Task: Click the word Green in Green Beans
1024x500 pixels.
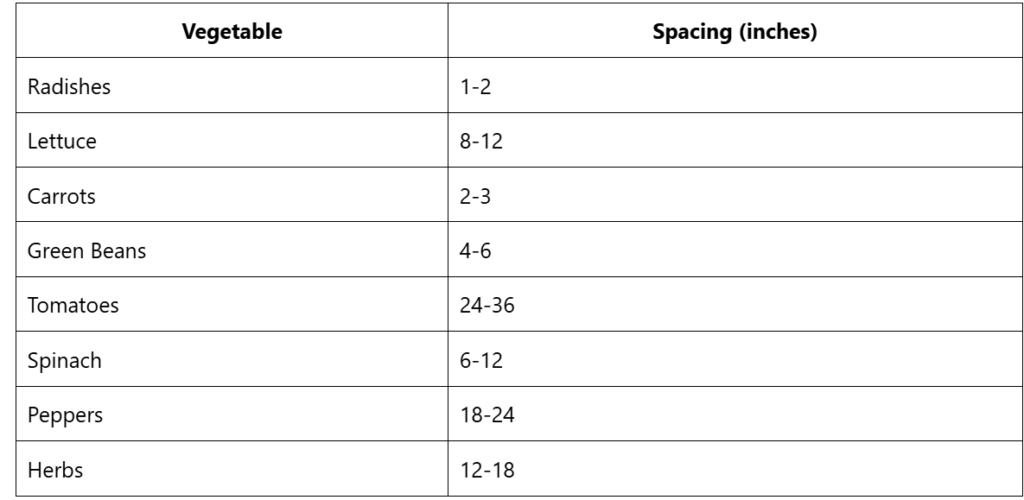Action: [x=51, y=251]
